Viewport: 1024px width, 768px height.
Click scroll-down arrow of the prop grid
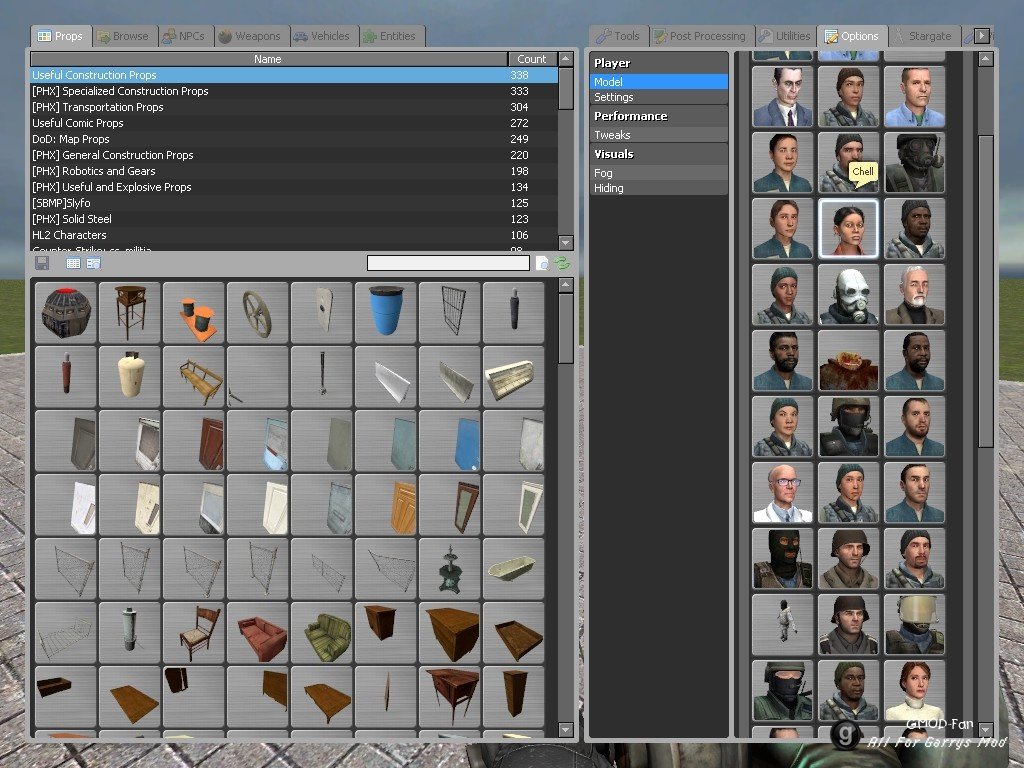coord(566,729)
